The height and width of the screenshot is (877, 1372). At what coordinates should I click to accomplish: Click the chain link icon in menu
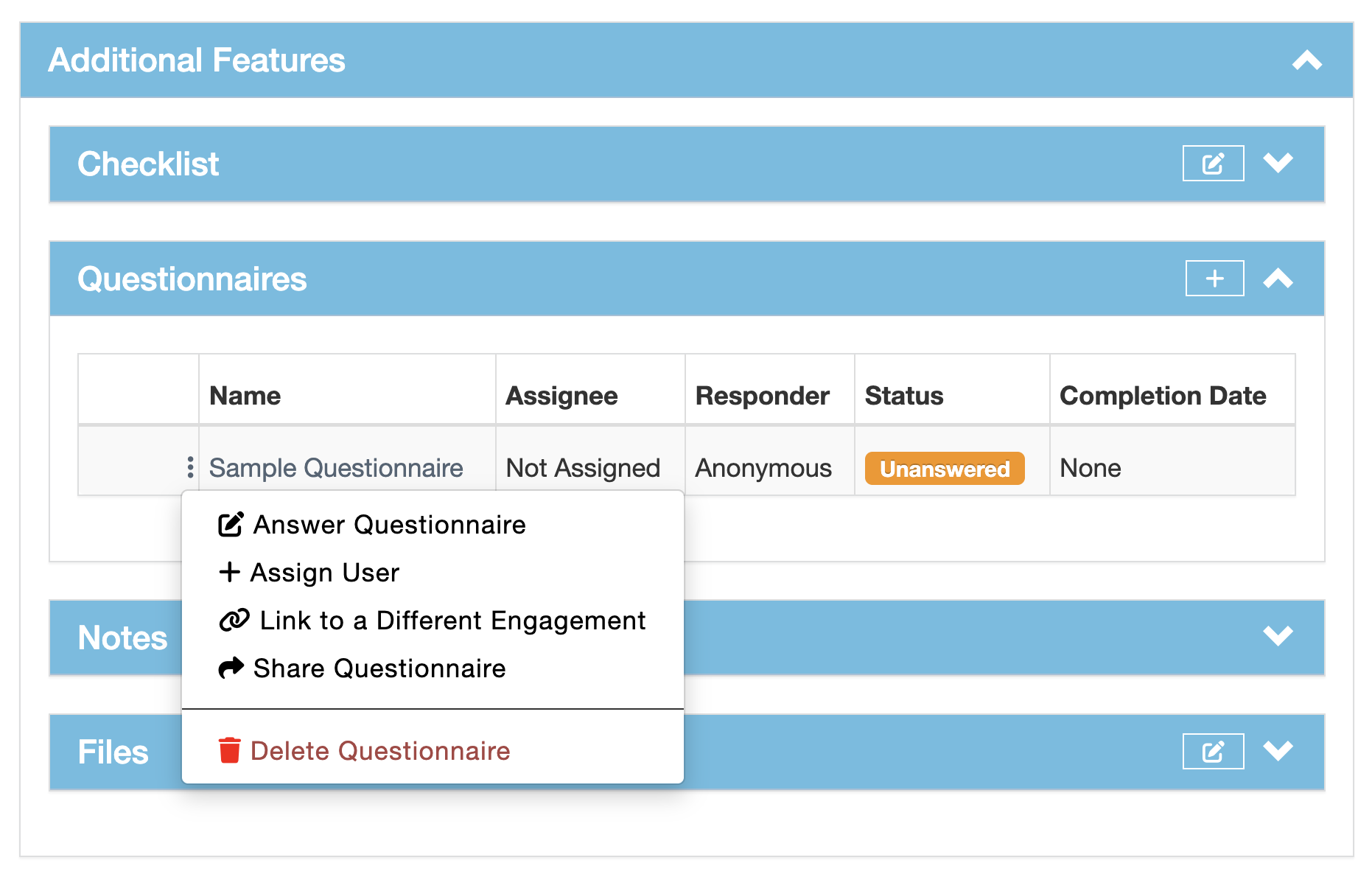[234, 621]
